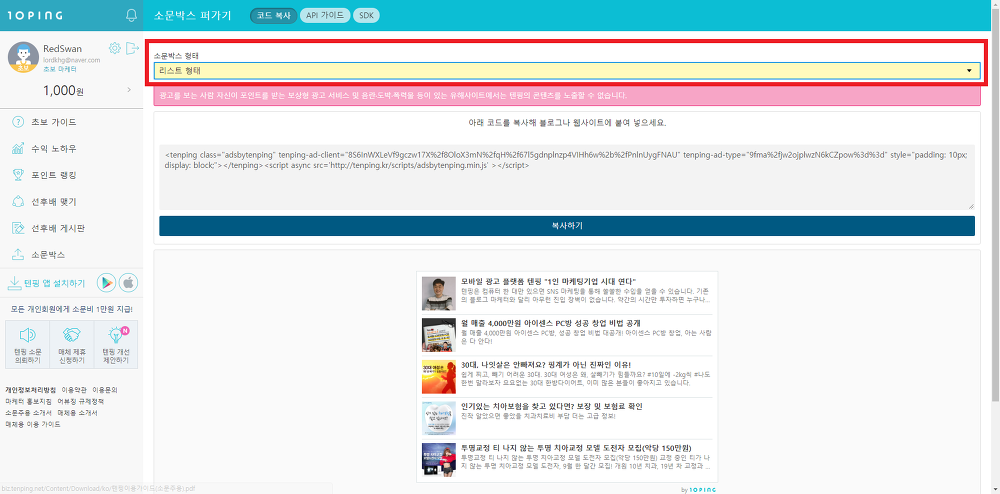Click the logout icon beside RedSwan
The image size is (1000, 494).
pos(132,48)
